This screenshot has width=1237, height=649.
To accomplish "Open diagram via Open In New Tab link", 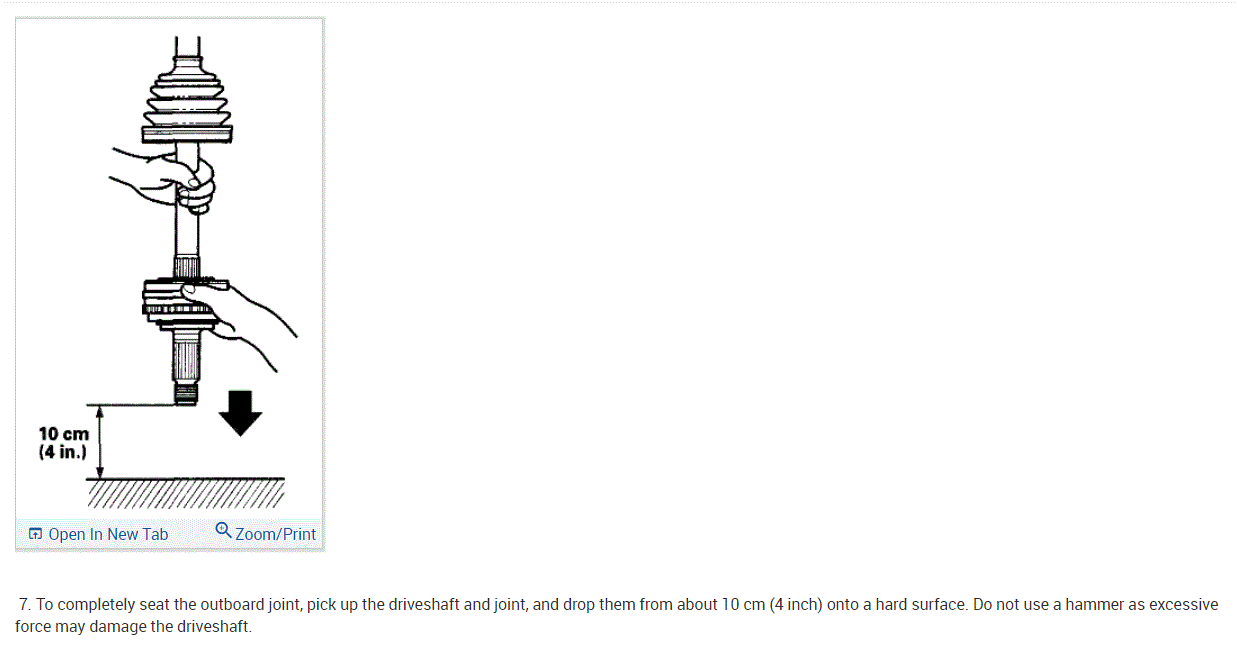I will pyautogui.click(x=108, y=534).
